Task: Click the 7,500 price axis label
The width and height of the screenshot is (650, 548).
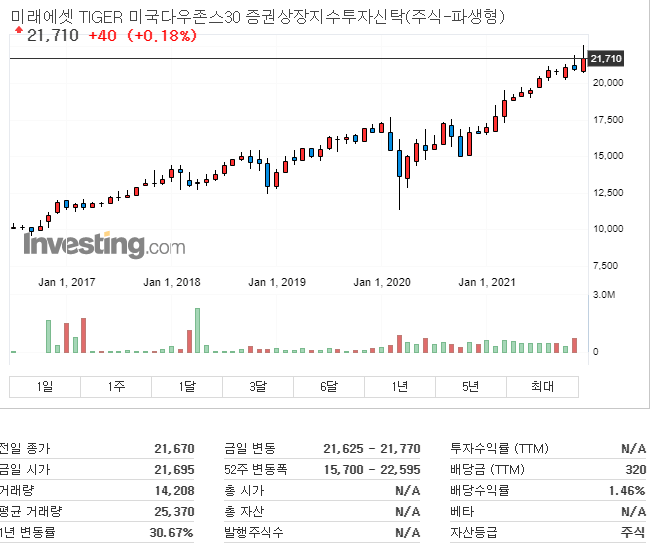Action: (x=605, y=266)
